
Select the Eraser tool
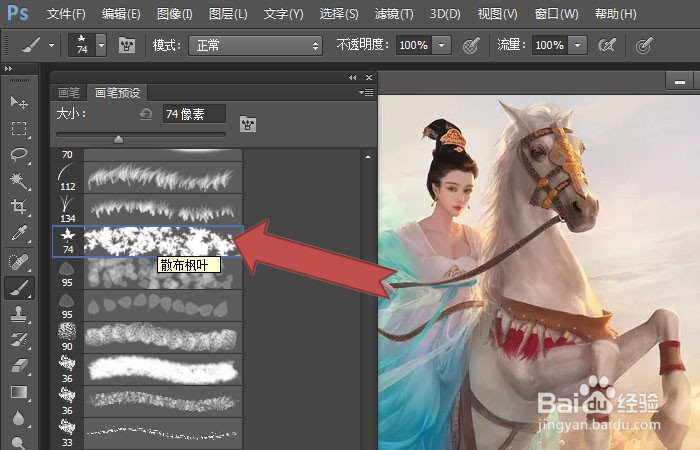(19, 366)
